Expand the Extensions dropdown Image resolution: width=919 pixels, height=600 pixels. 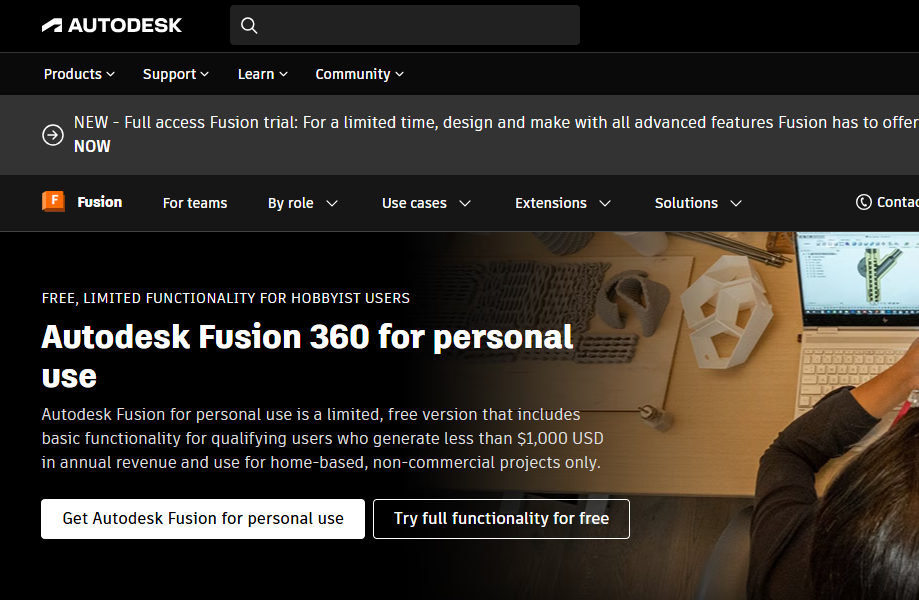(563, 203)
